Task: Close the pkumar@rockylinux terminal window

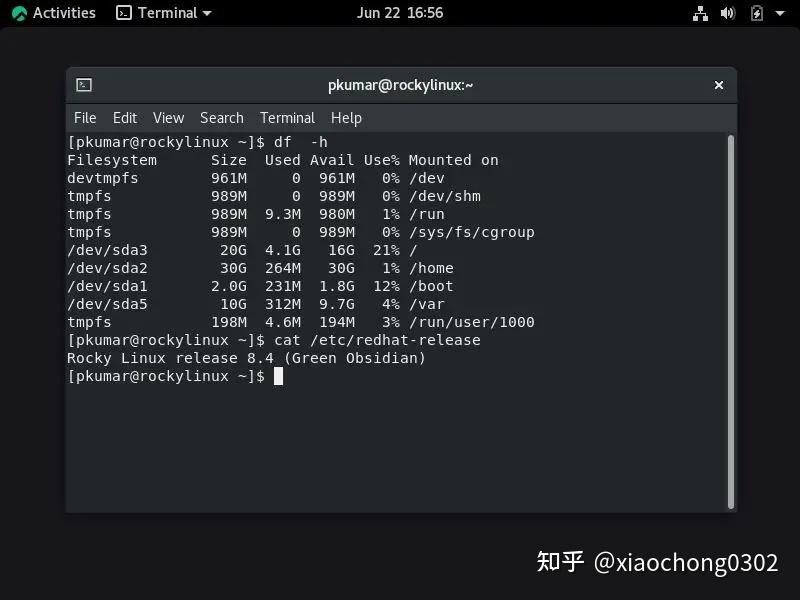Action: 719,85
